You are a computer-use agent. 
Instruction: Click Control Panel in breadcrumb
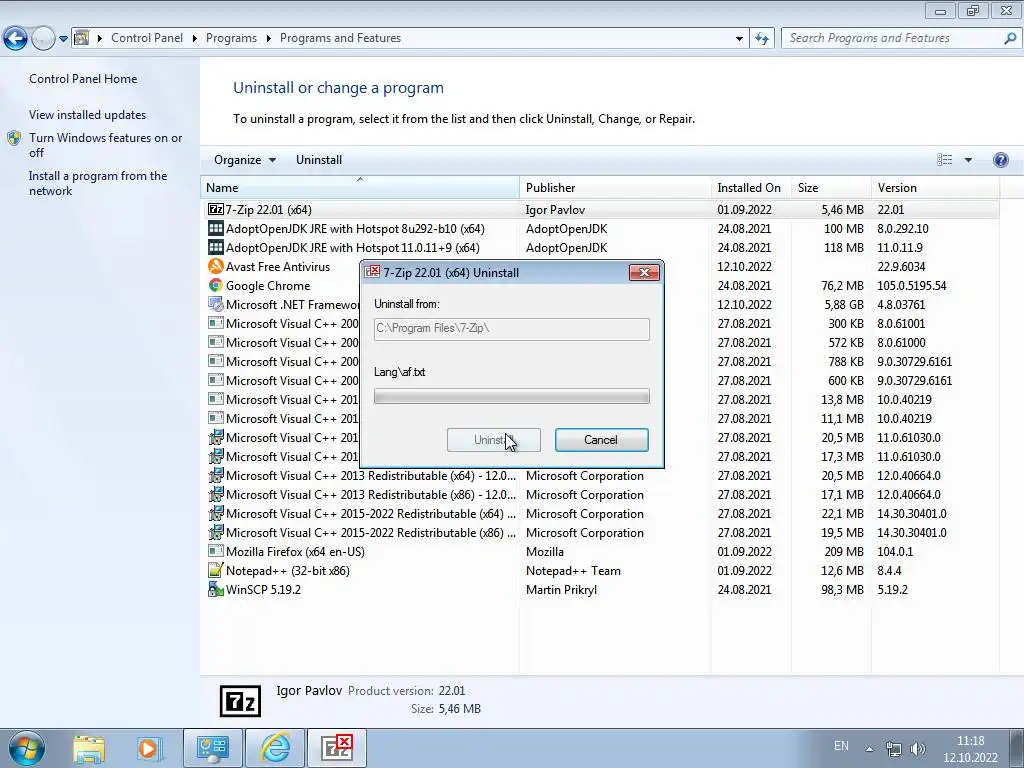pos(147,38)
